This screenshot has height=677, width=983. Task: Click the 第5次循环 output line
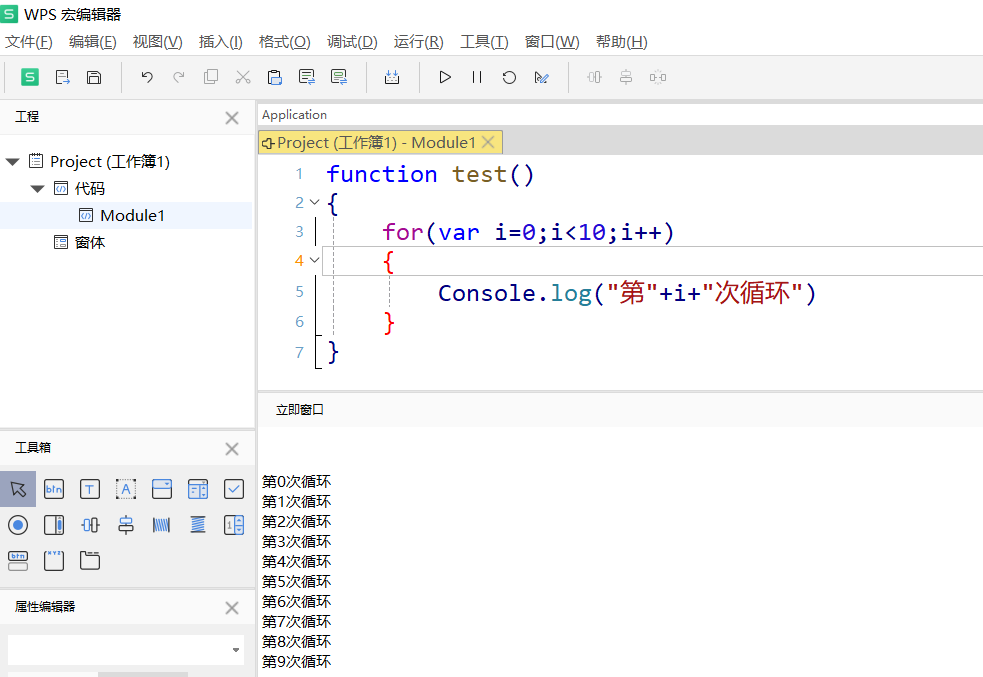(x=297, y=582)
